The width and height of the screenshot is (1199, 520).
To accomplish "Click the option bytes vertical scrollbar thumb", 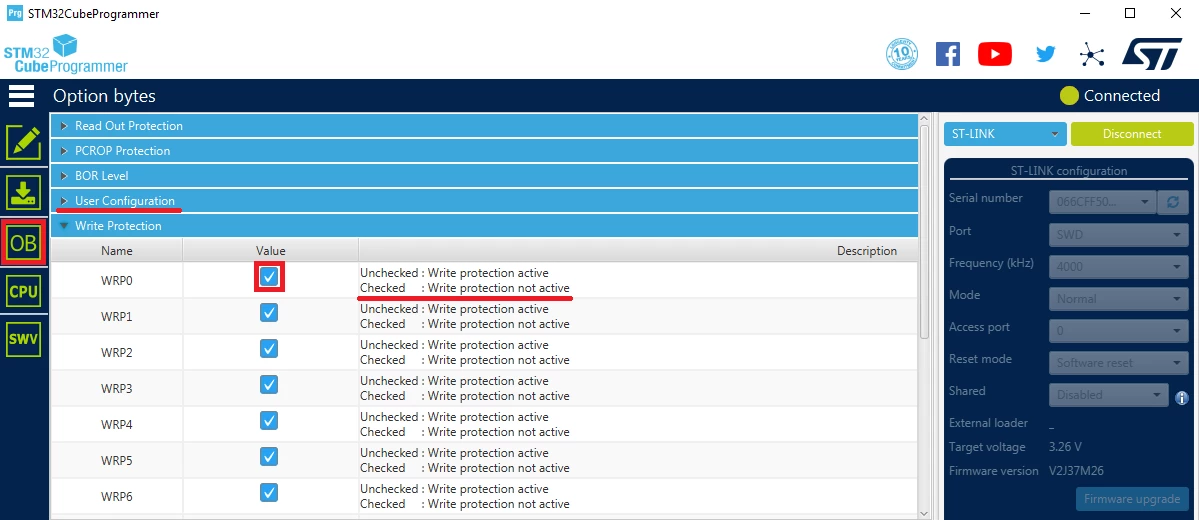I will [x=924, y=232].
